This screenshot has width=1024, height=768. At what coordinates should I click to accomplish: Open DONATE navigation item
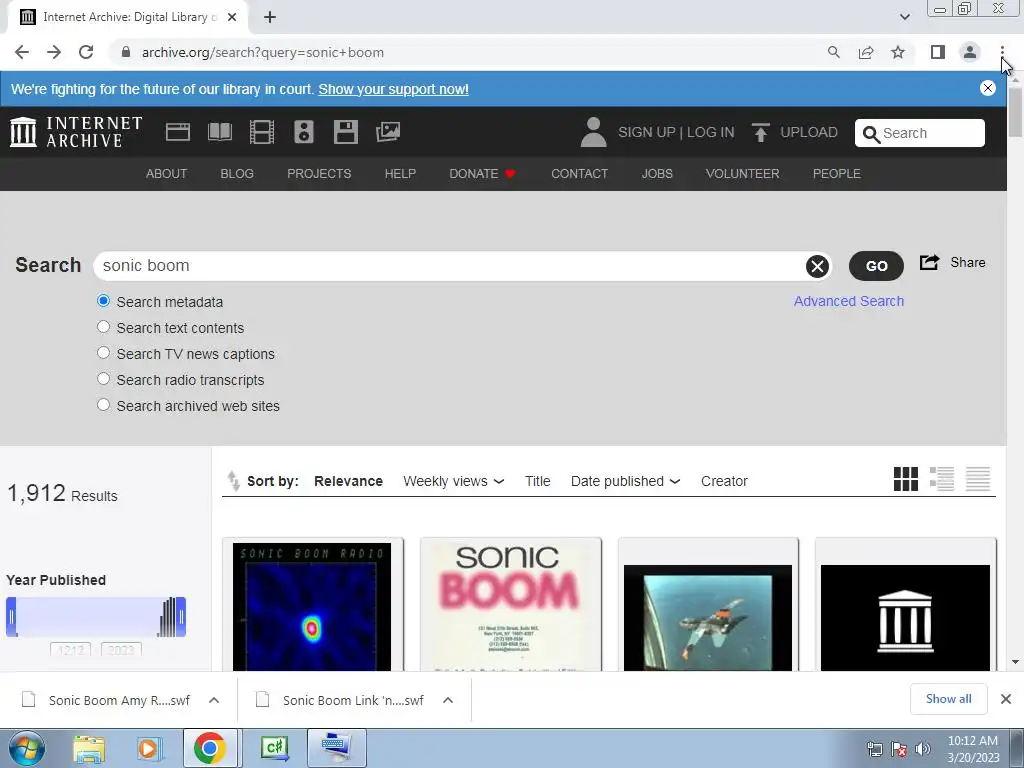483,174
